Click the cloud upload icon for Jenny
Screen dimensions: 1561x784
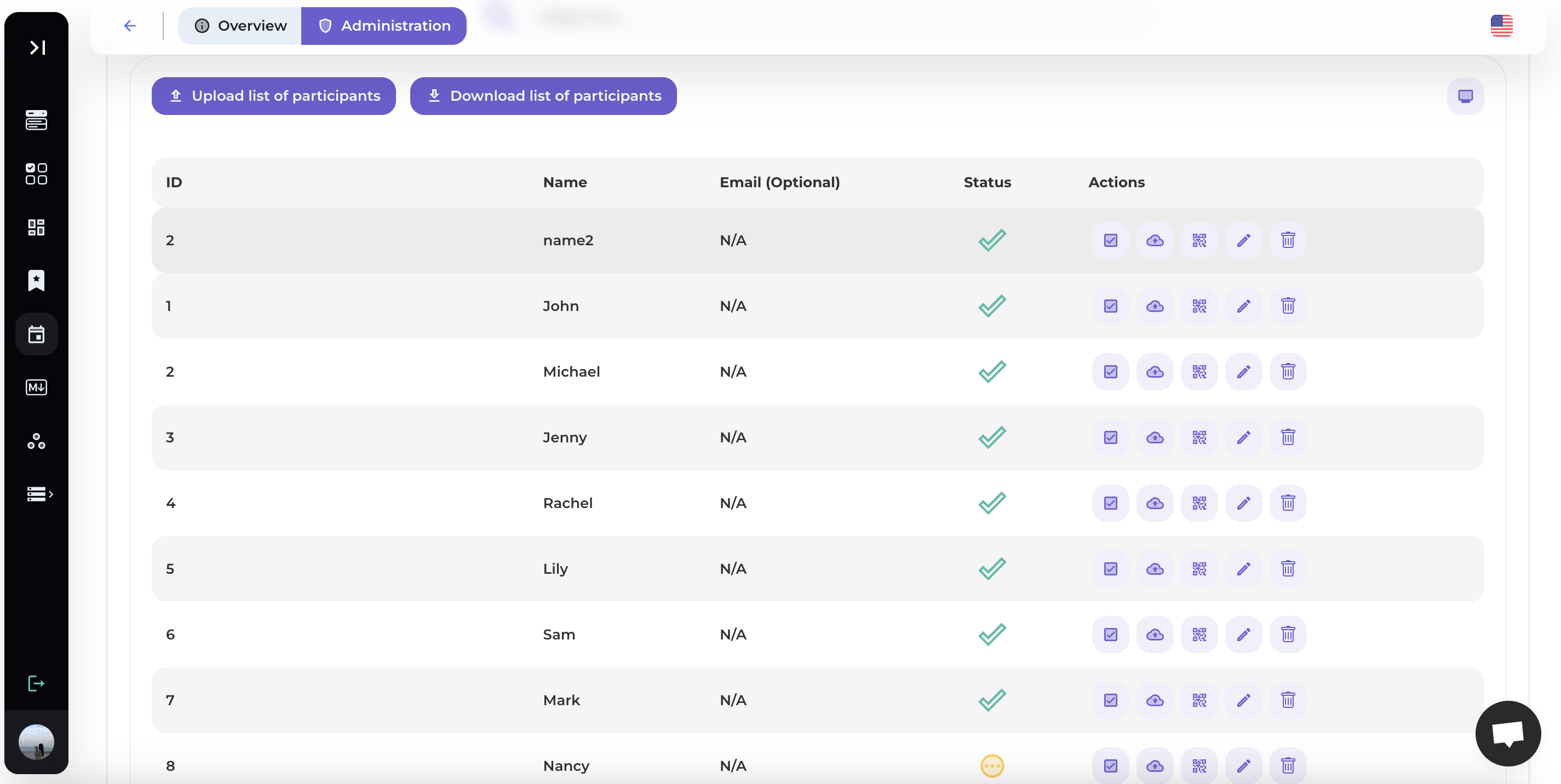tap(1155, 437)
